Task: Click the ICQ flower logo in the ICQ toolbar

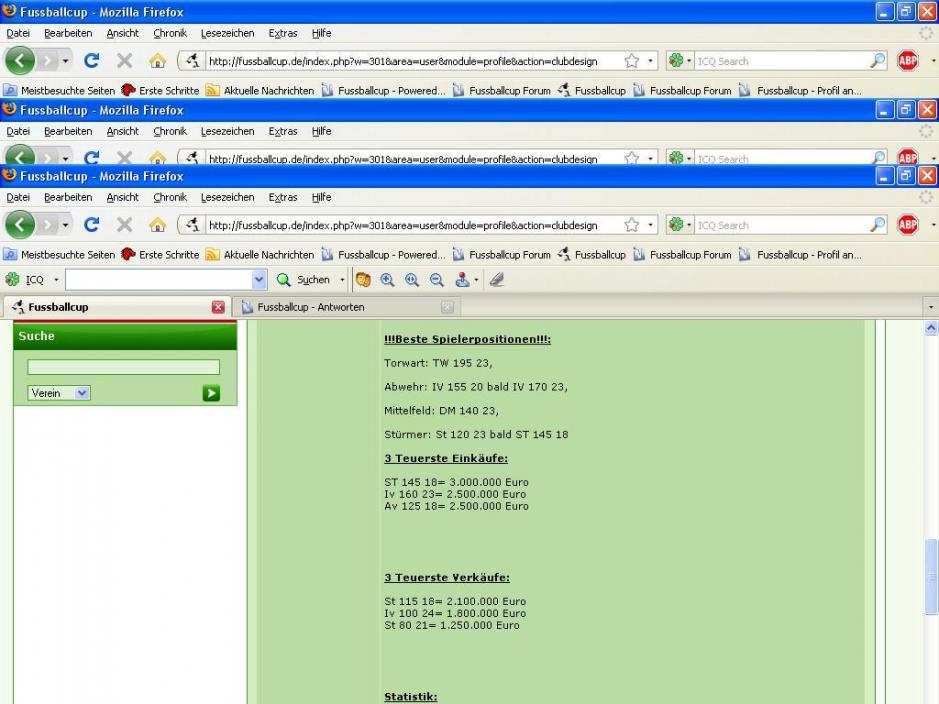Action: coord(13,280)
